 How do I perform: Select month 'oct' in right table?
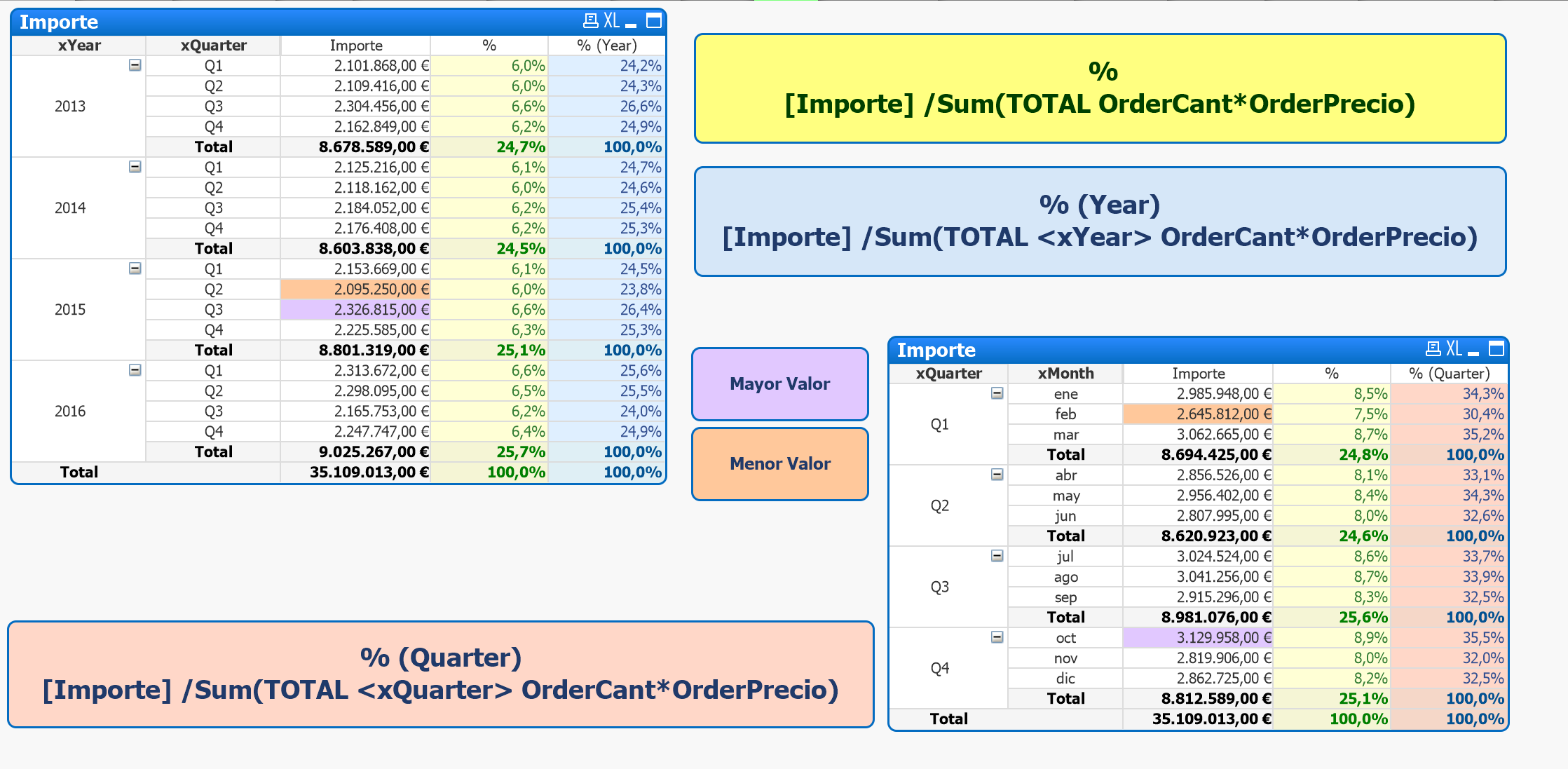coord(1065,638)
